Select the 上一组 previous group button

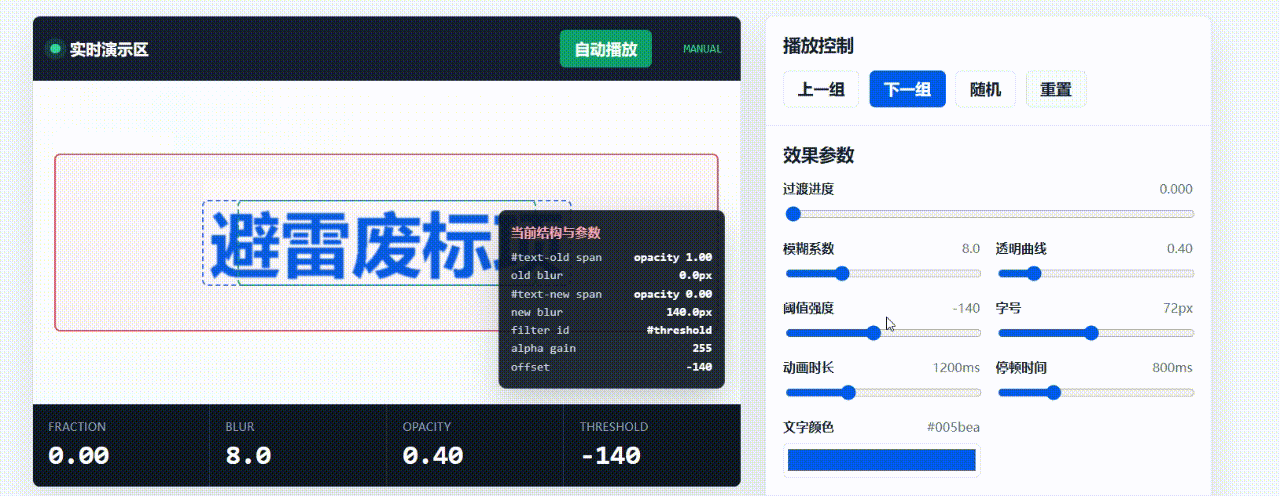tap(821, 89)
